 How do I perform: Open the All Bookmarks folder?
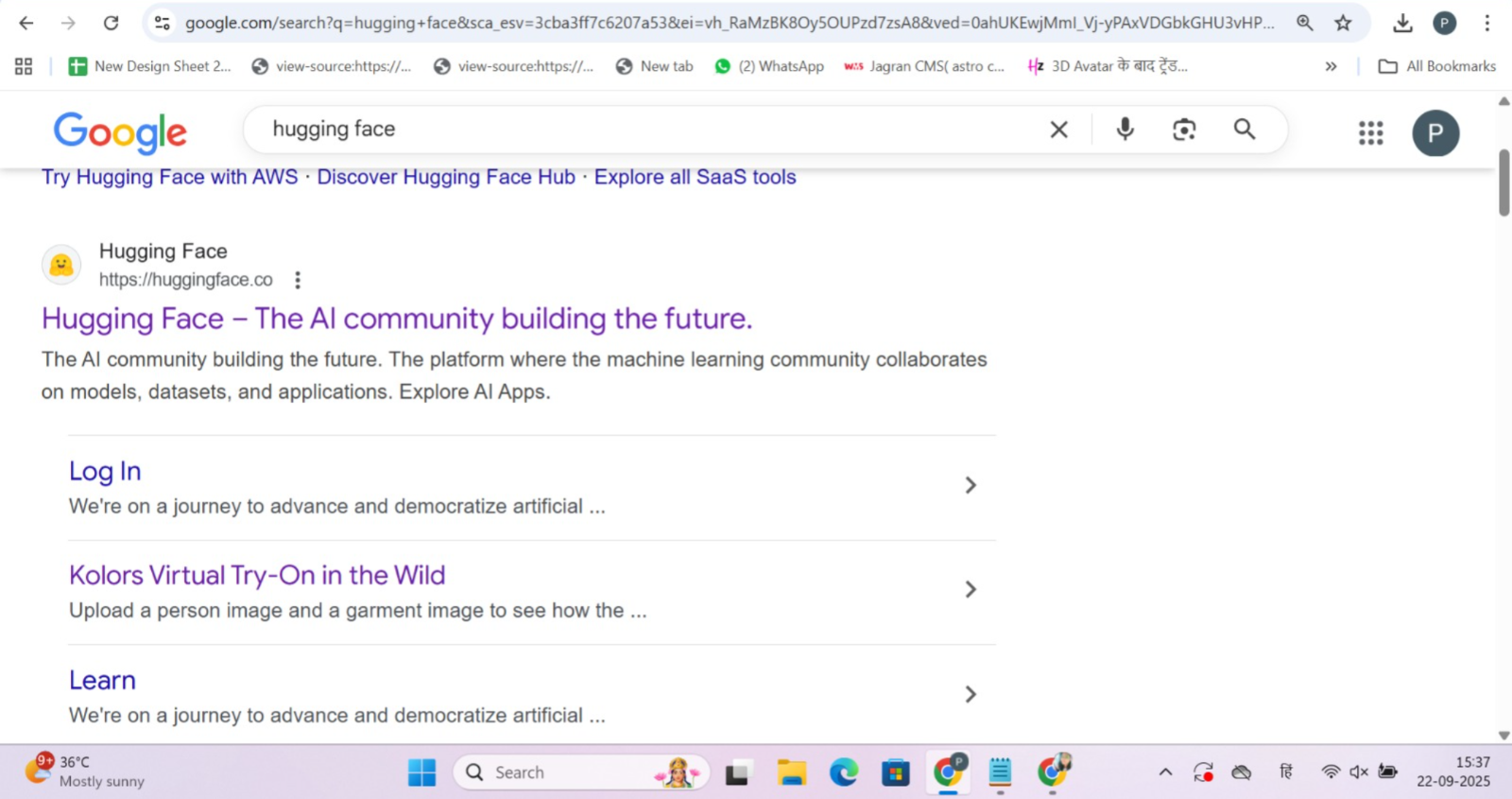pyautogui.click(x=1437, y=66)
